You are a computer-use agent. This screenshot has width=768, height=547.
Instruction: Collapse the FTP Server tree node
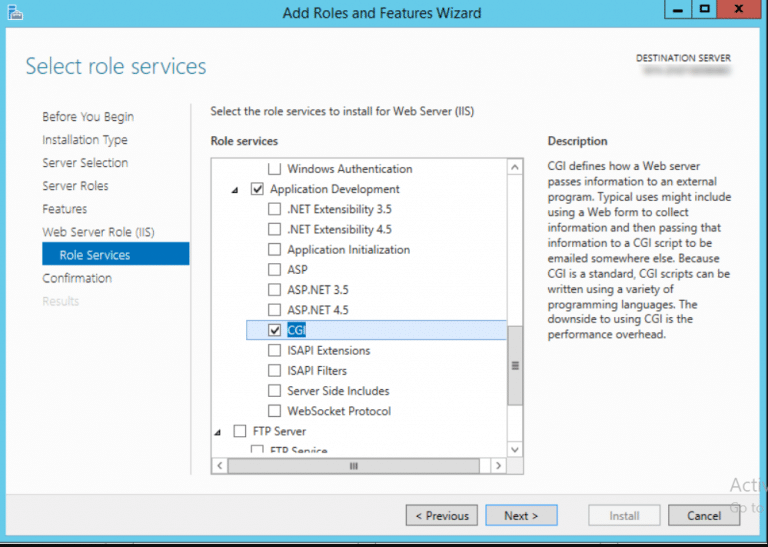click(218, 432)
